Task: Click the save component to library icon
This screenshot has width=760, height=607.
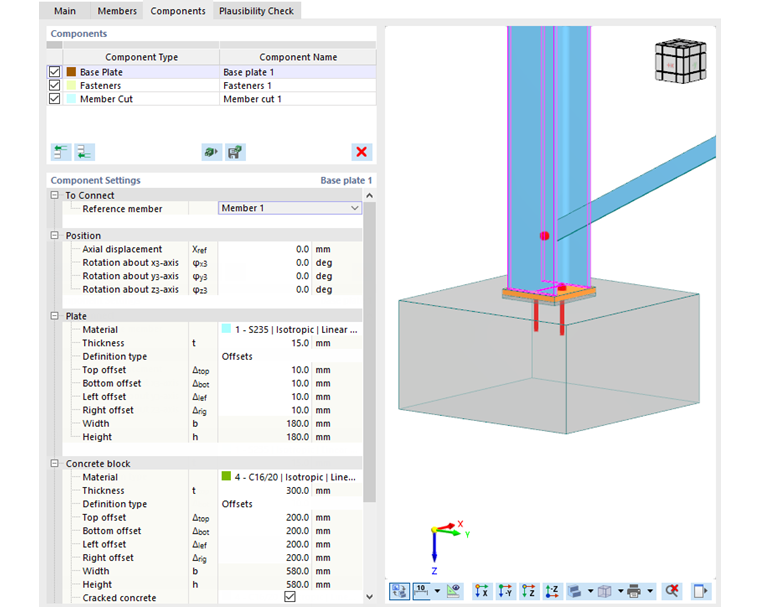Action: [235, 152]
